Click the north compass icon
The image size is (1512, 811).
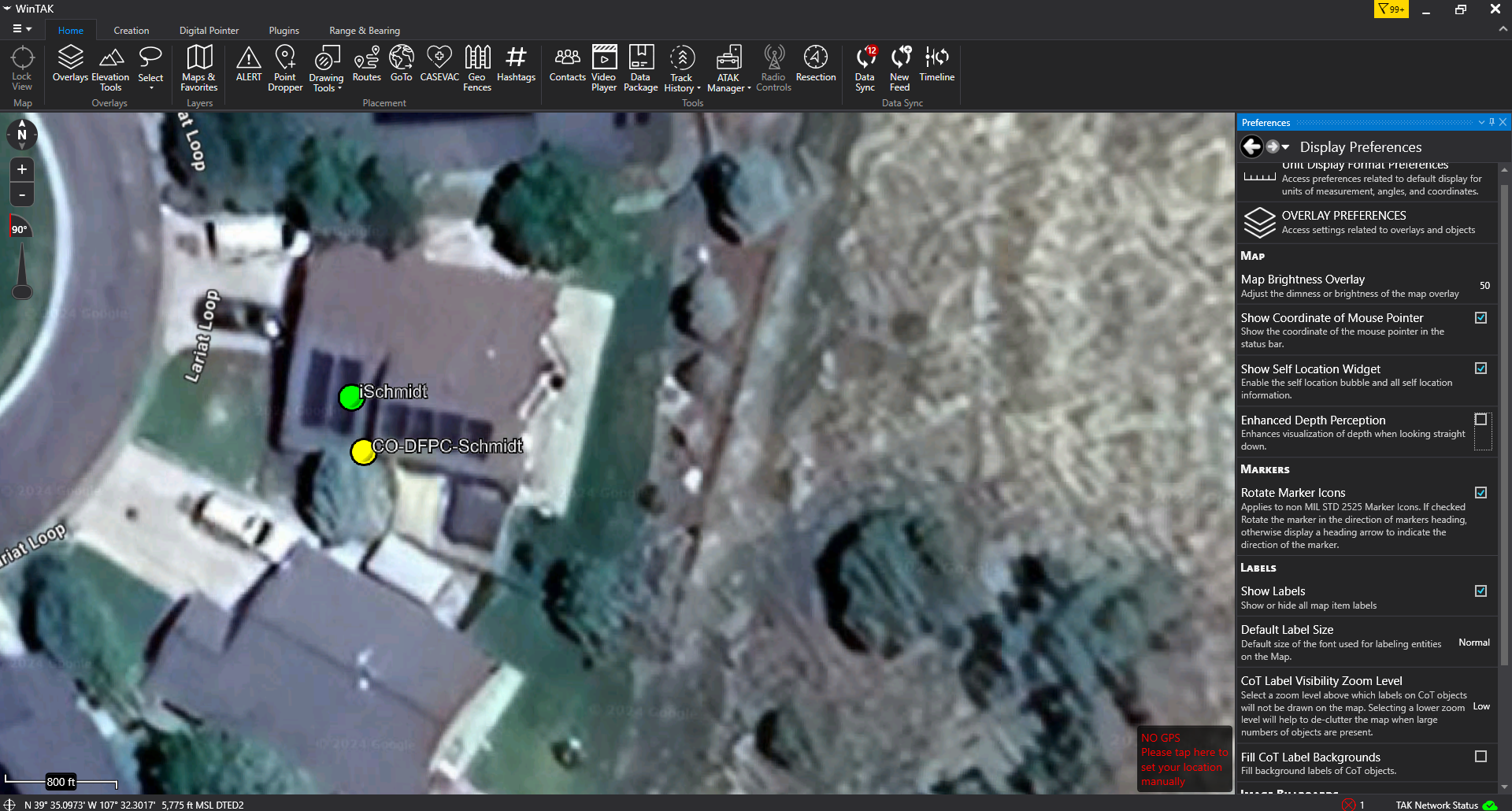coord(22,134)
